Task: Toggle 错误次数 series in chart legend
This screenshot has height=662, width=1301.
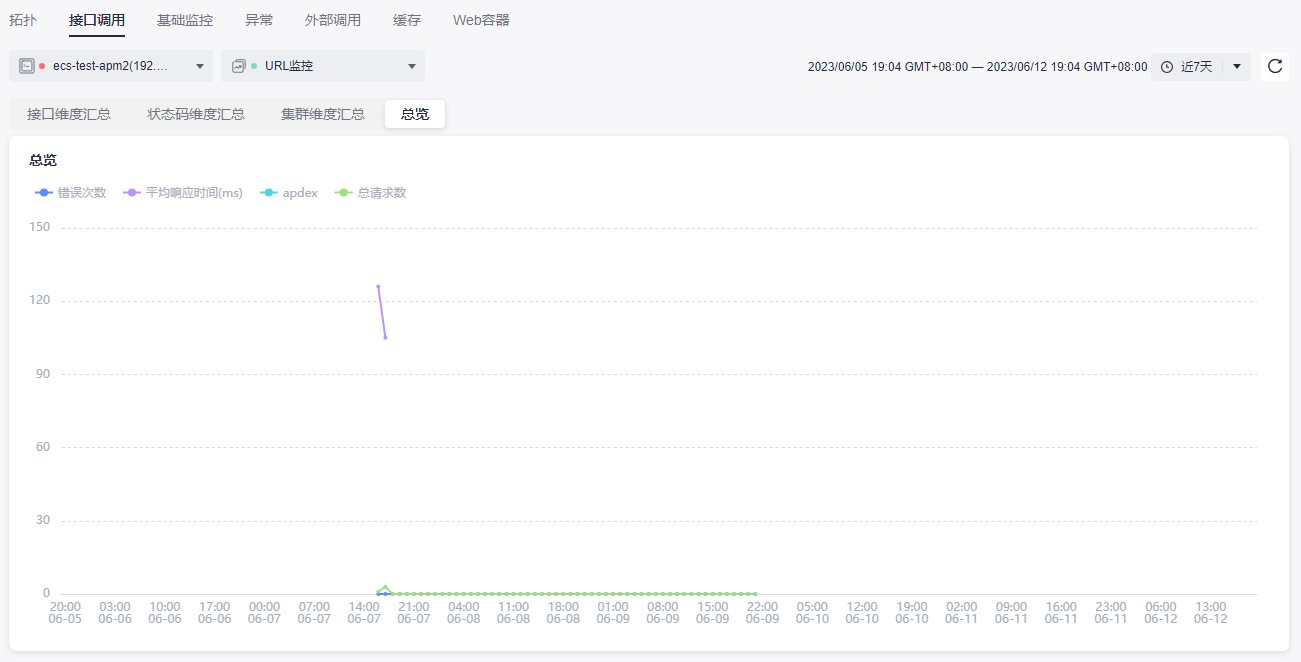Action: pyautogui.click(x=70, y=193)
